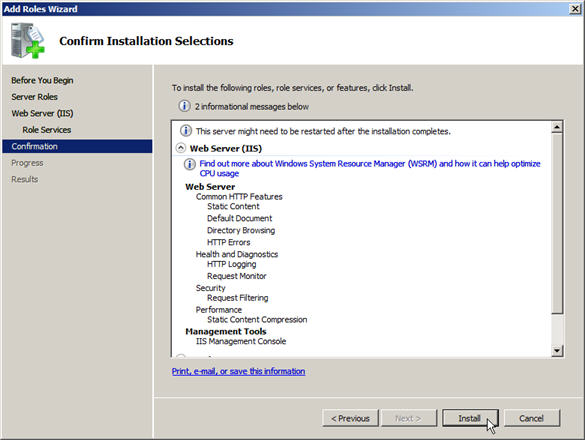The image size is (585, 440).
Task: Close the Add Roles Wizard window
Action: (575, 9)
